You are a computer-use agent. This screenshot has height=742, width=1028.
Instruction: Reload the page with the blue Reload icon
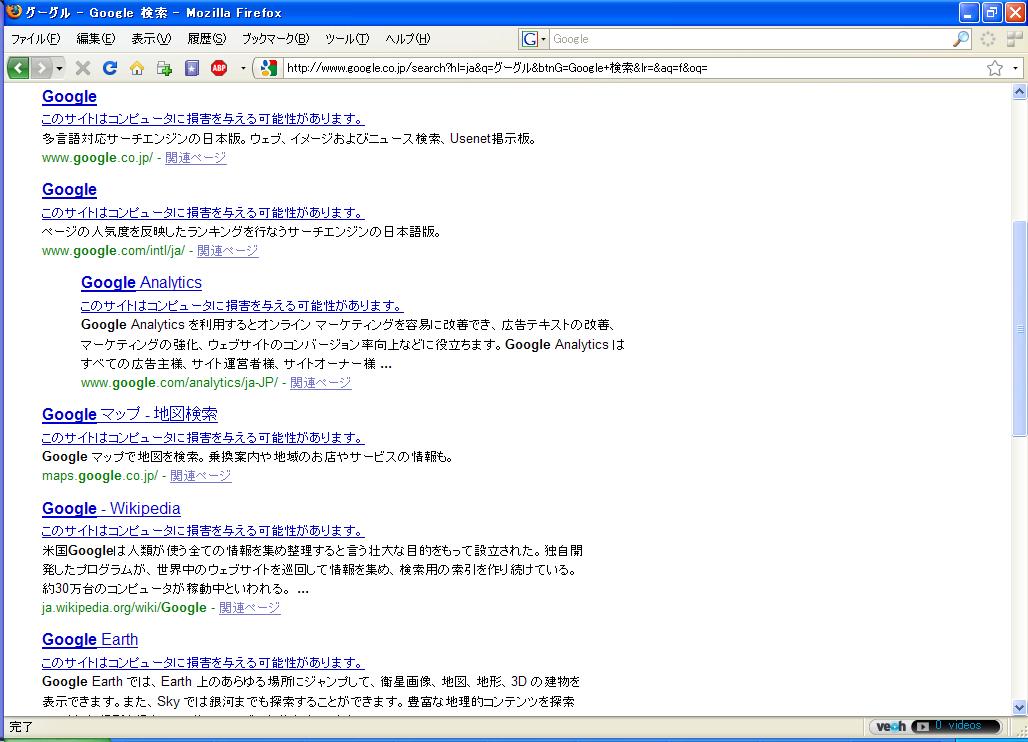tap(109, 68)
